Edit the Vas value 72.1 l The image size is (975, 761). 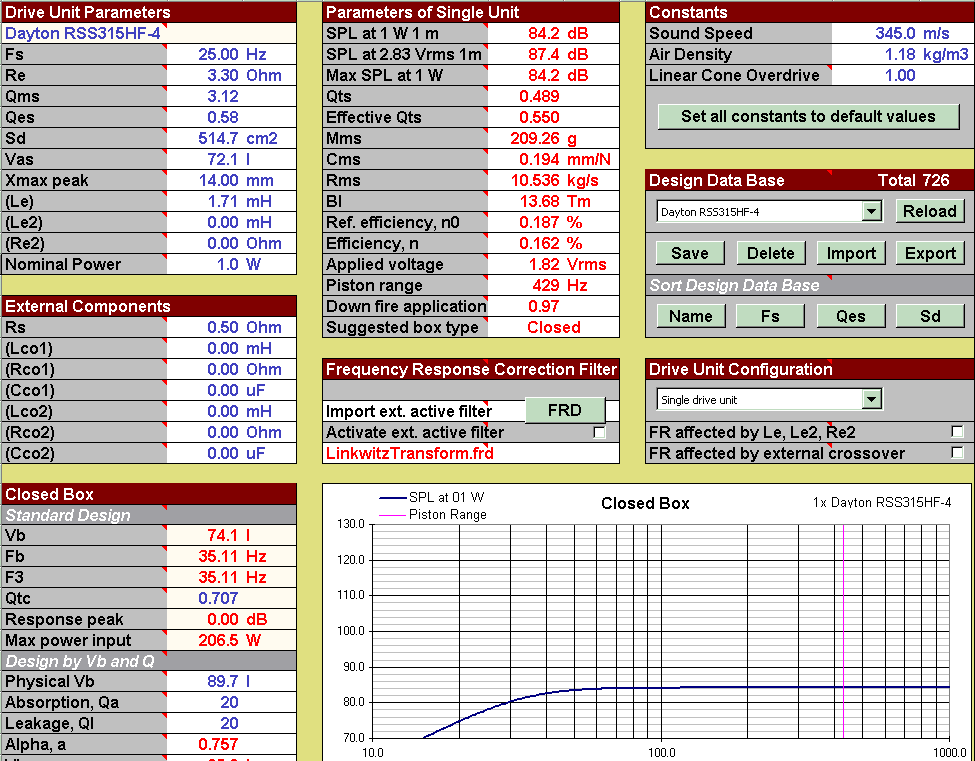[231, 159]
